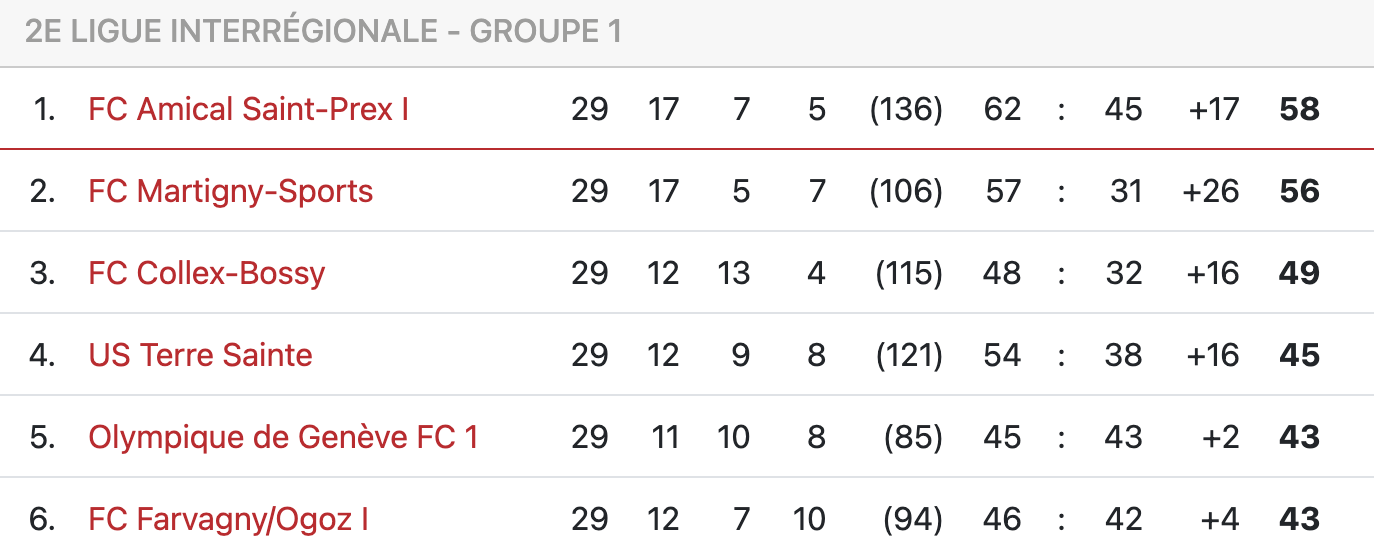The image size is (1374, 552).
Task: Open the Olympique de Genève FC 1 link
Action: point(283,437)
